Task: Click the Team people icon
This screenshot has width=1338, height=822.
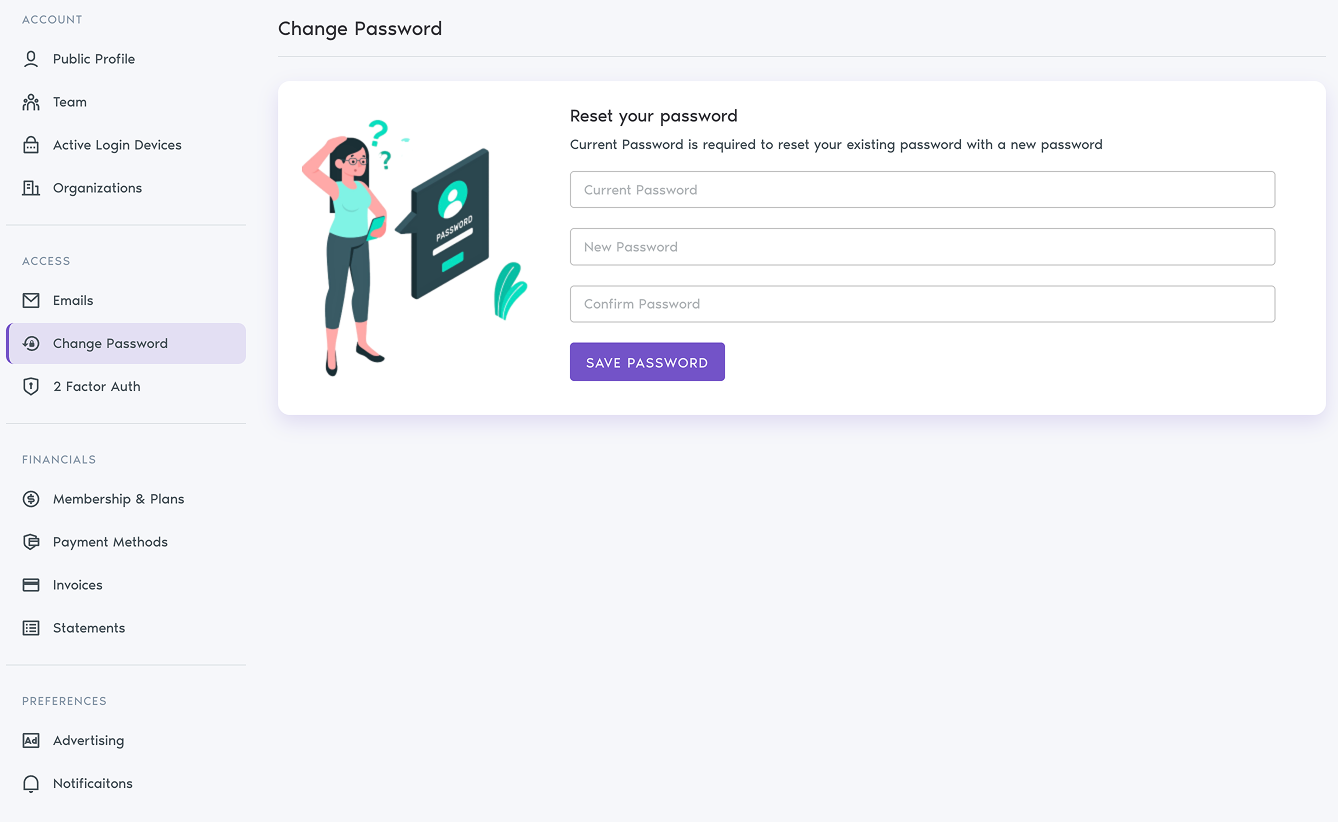Action: coord(30,101)
